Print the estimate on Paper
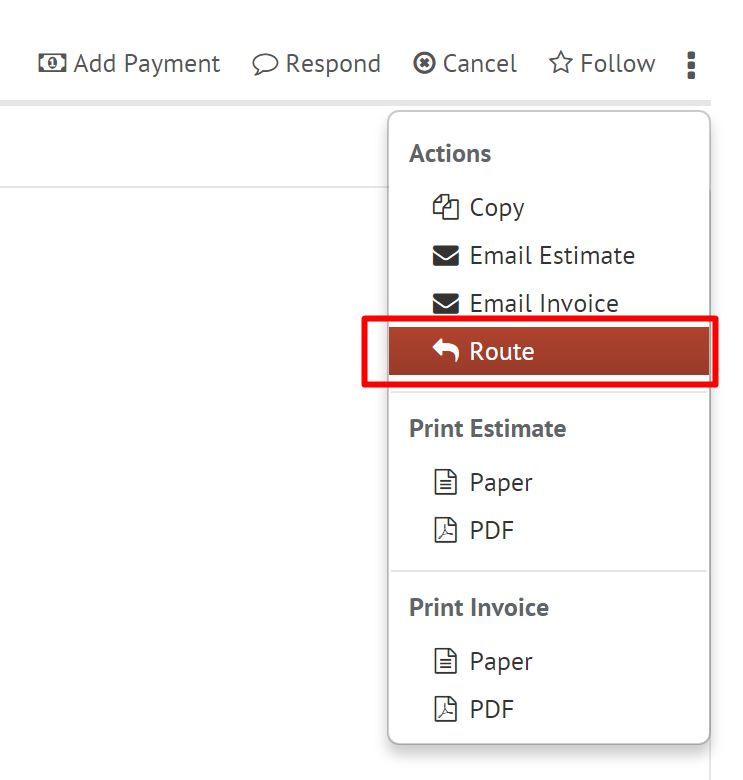The image size is (743, 780). 501,482
